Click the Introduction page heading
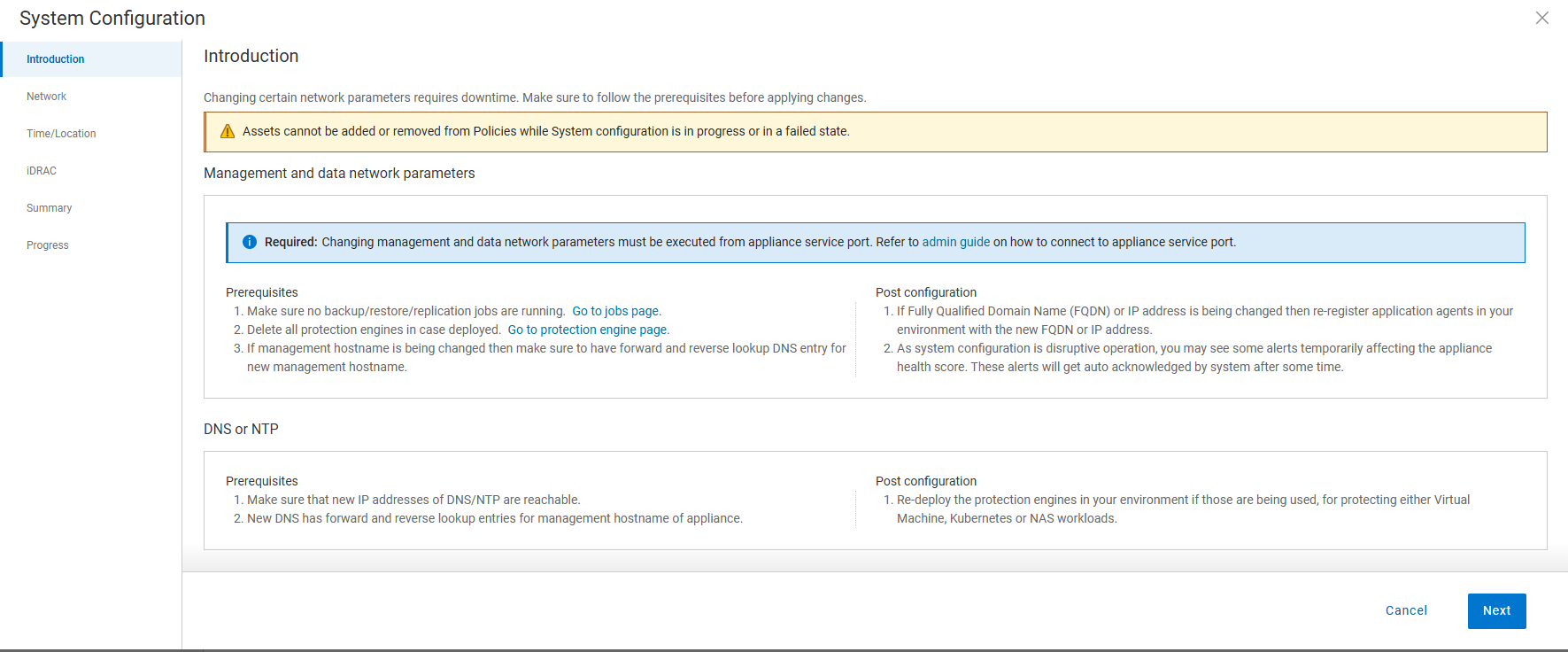 pos(251,56)
